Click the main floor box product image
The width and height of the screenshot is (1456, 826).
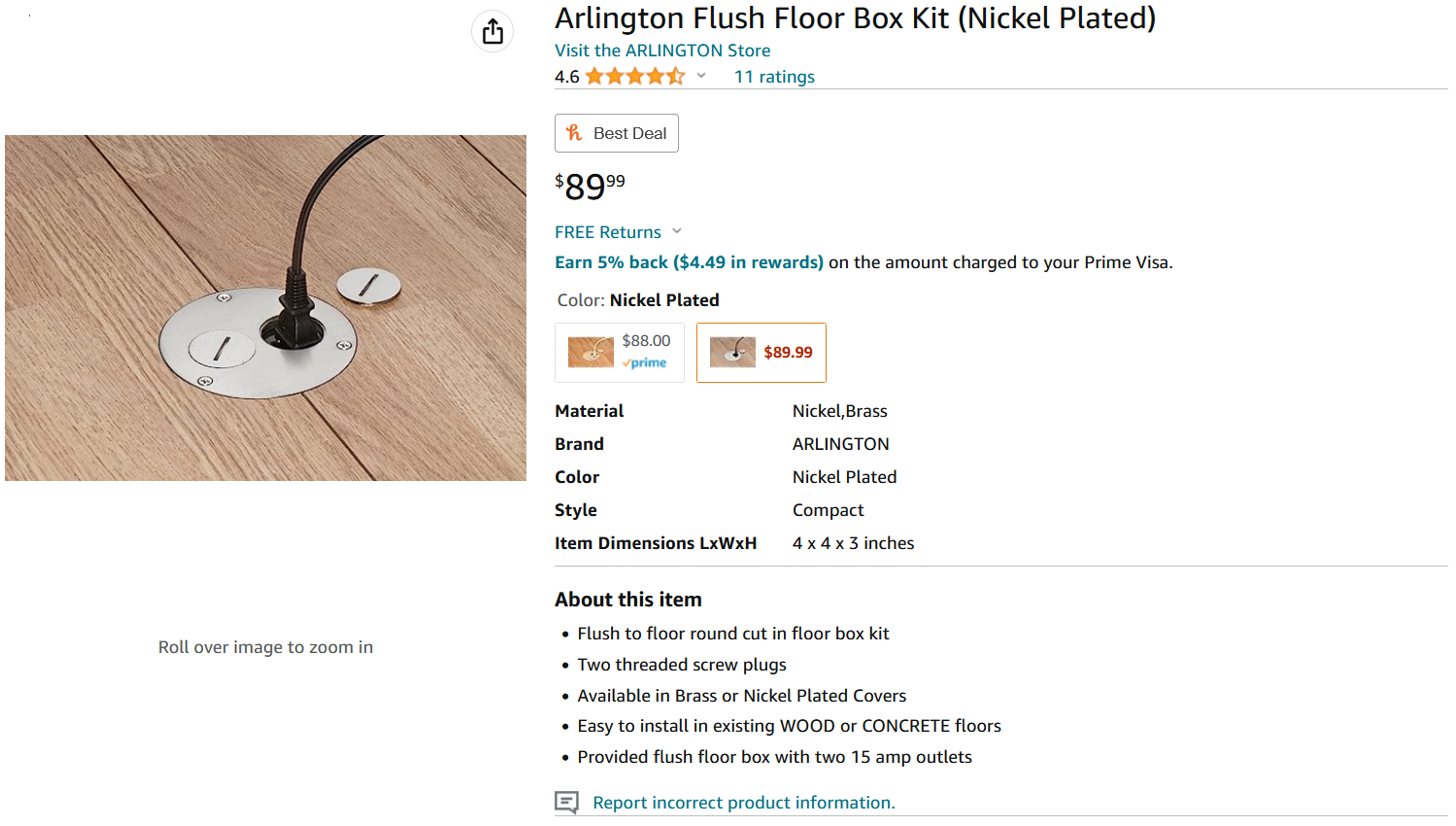pos(265,308)
